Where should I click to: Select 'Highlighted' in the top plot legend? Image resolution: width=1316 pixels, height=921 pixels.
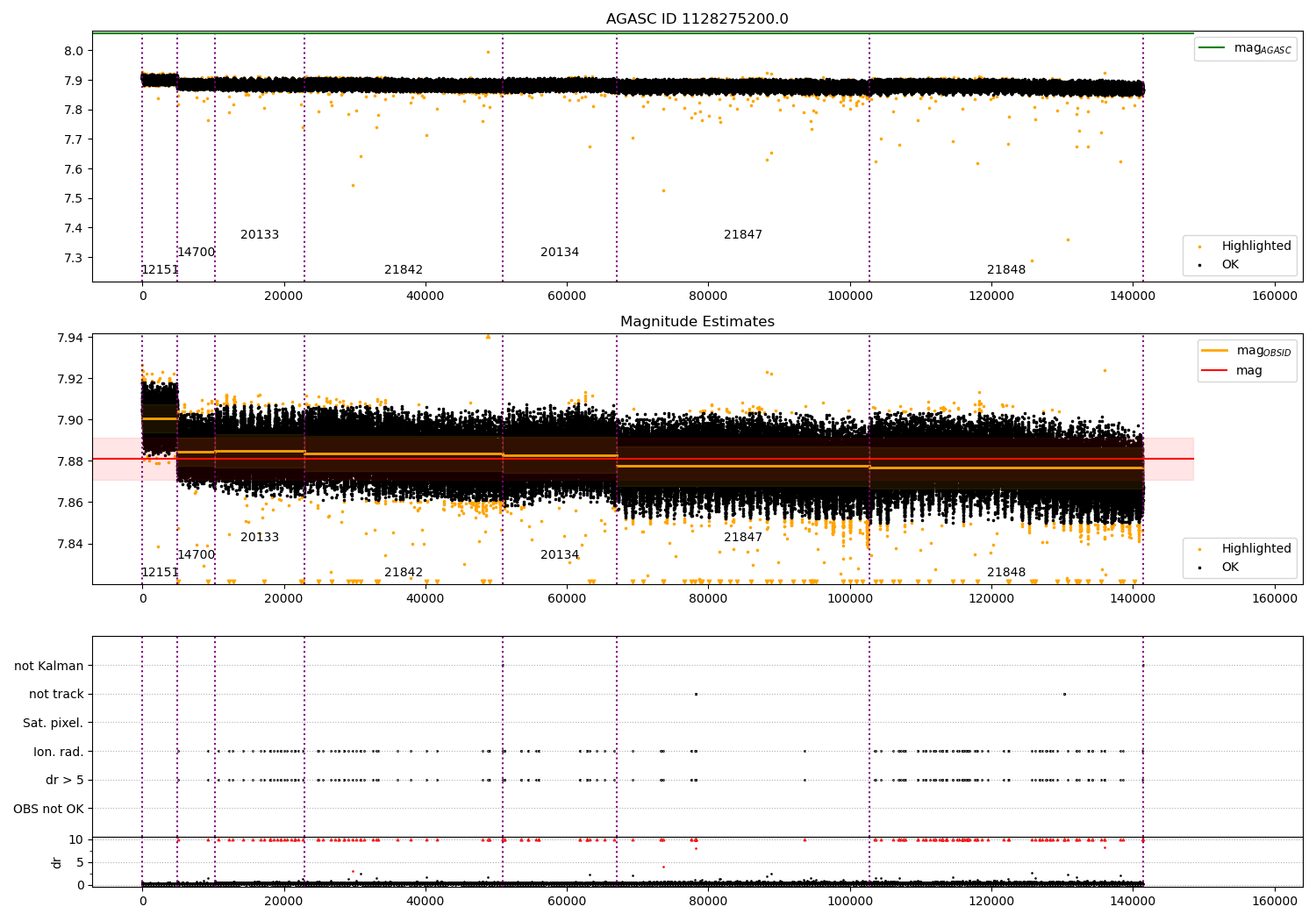coord(1246,246)
